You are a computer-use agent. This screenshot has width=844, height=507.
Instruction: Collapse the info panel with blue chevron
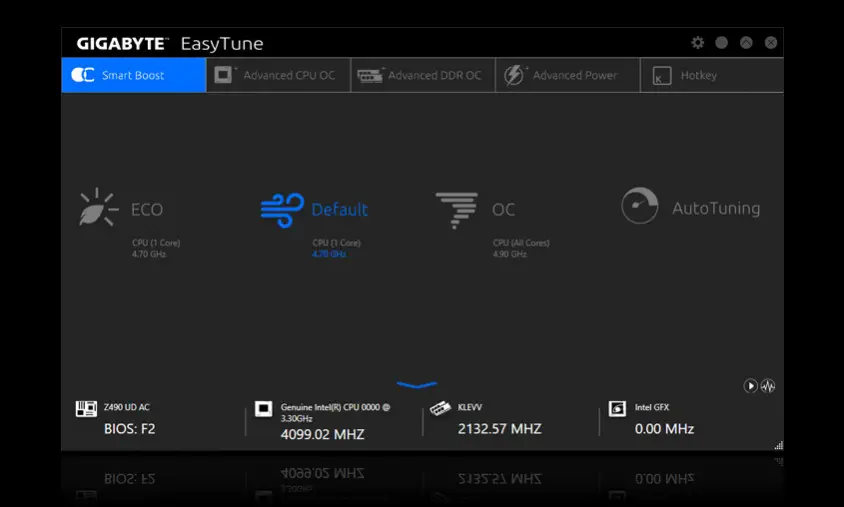(416, 384)
